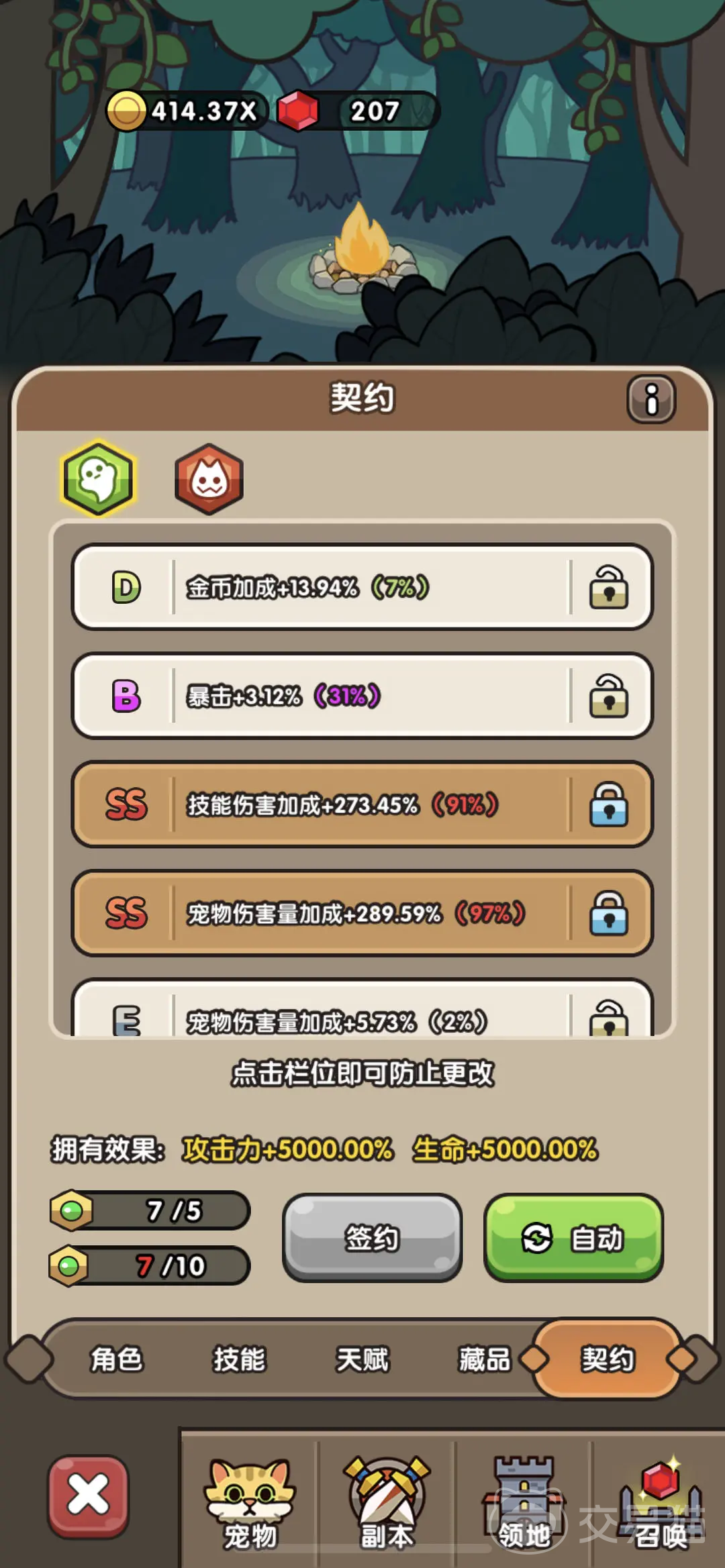Switch to the 天赋 tab
The image size is (725, 1568).
362,1359
